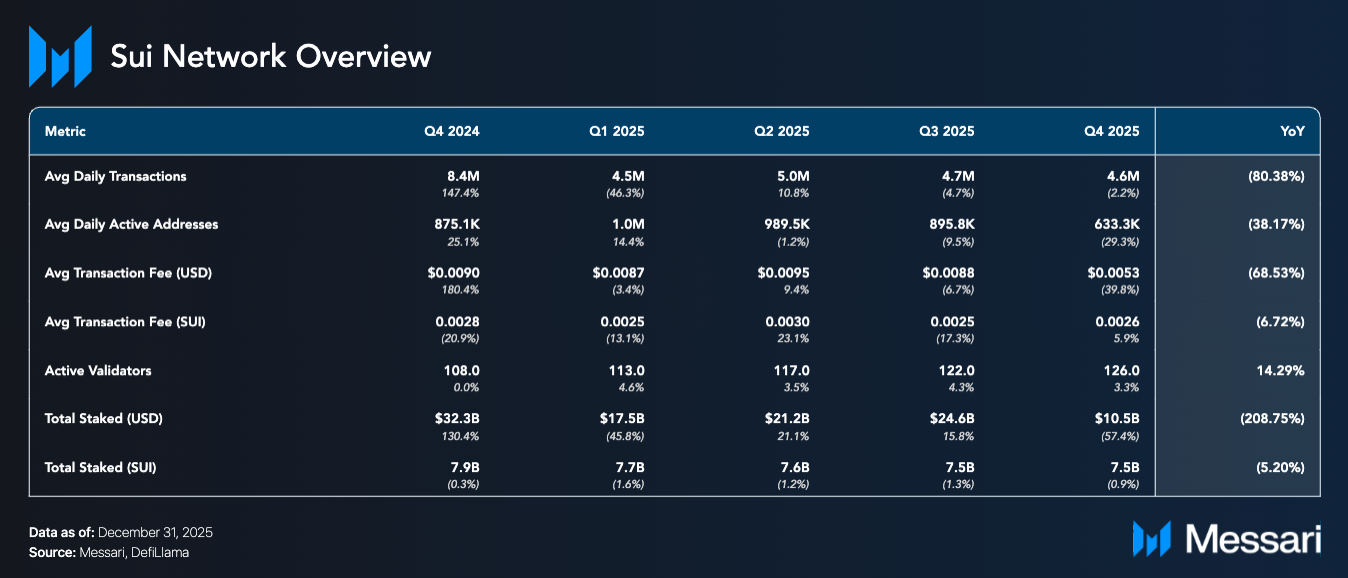This screenshot has width=1348, height=578.
Task: Click the 126.0 validators value
Action: (x=1121, y=370)
